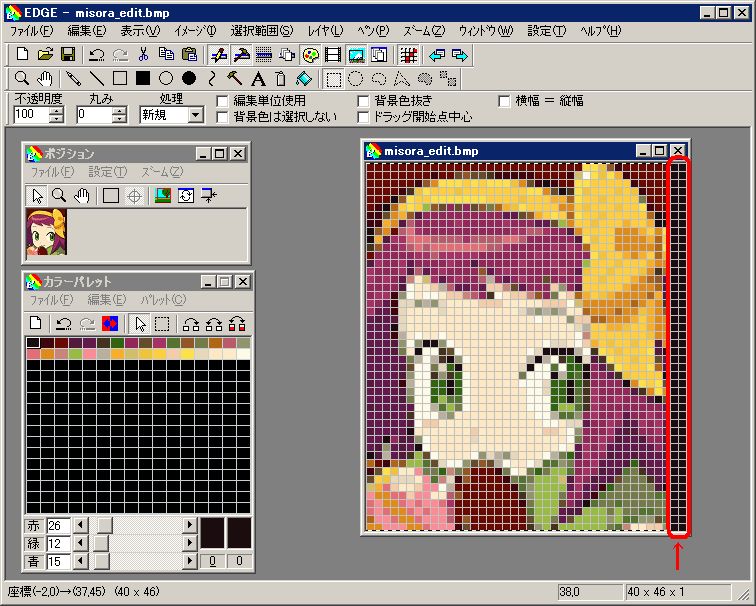This screenshot has height=606, width=756.
Task: Decrease 不透明度 value with down spinner
Action: (57, 119)
